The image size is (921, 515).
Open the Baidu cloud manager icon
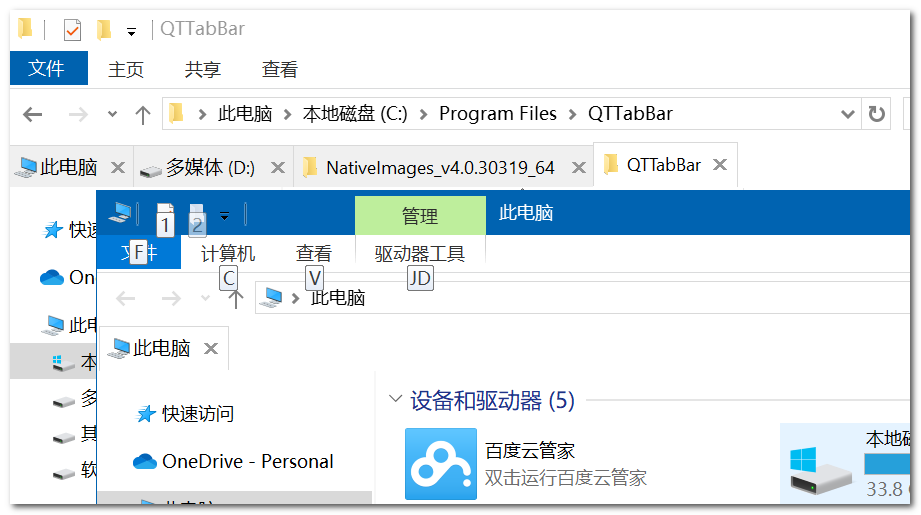[x=441, y=463]
